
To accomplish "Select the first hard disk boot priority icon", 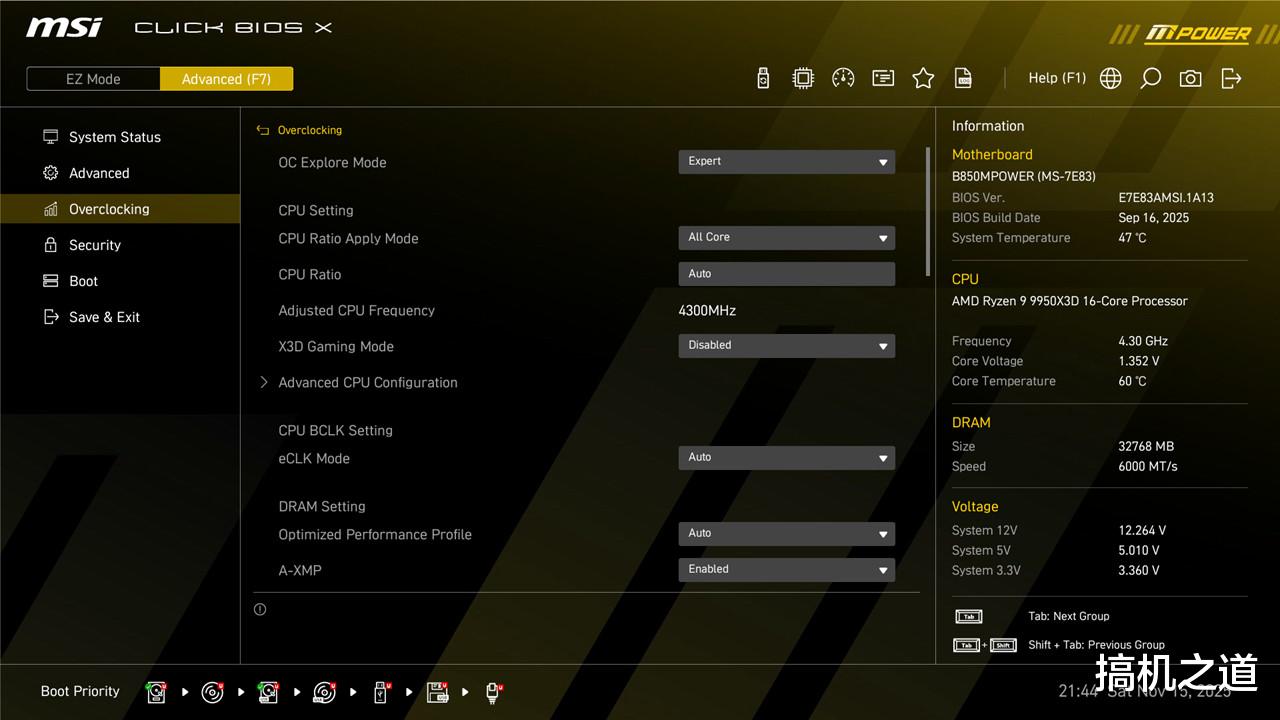I will point(156,691).
